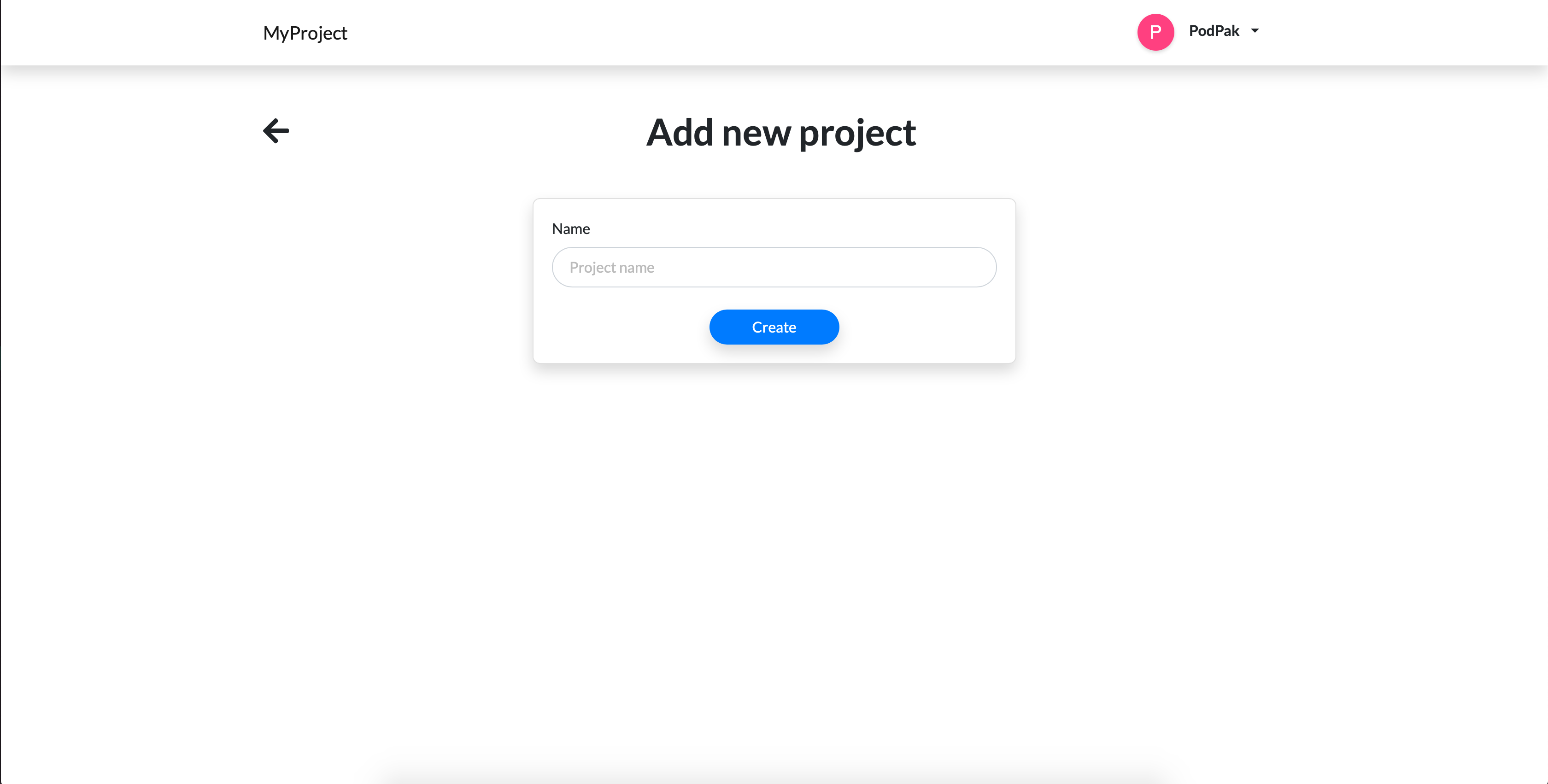The height and width of the screenshot is (784, 1548).
Task: Click the PodPak username text
Action: click(x=1214, y=31)
